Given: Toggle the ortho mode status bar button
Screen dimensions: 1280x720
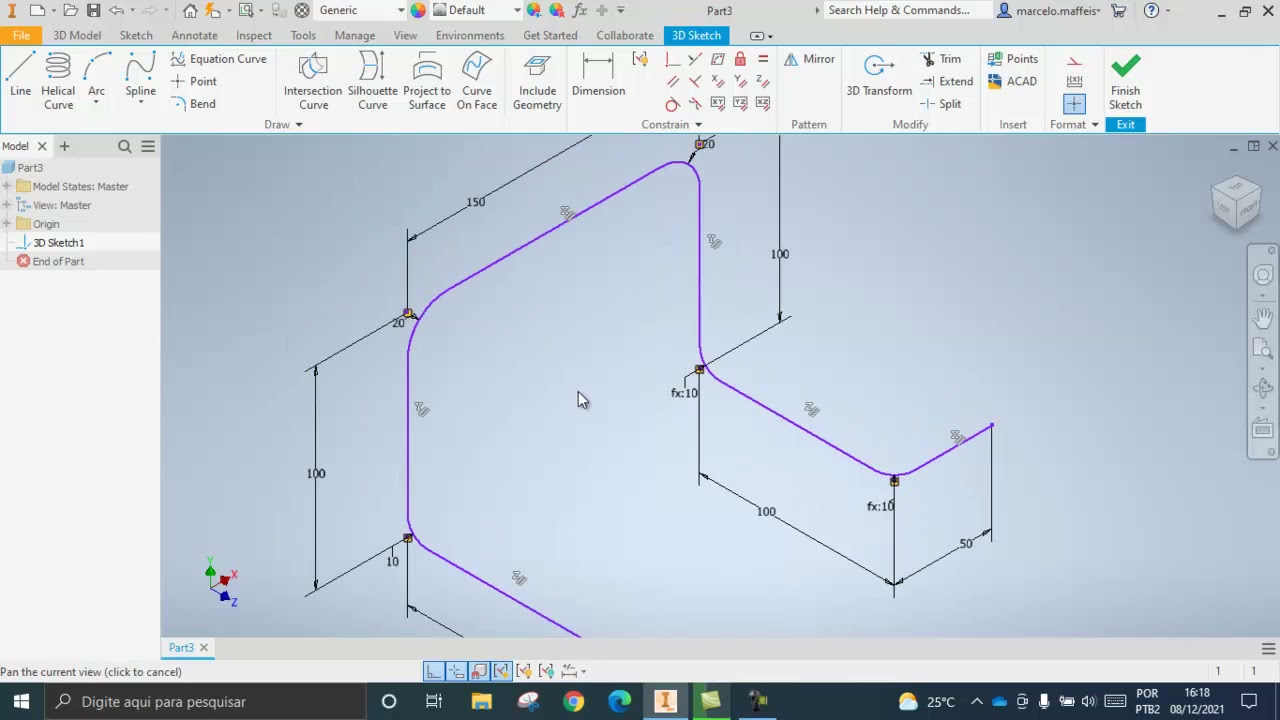Looking at the screenshot, I should [x=433, y=671].
